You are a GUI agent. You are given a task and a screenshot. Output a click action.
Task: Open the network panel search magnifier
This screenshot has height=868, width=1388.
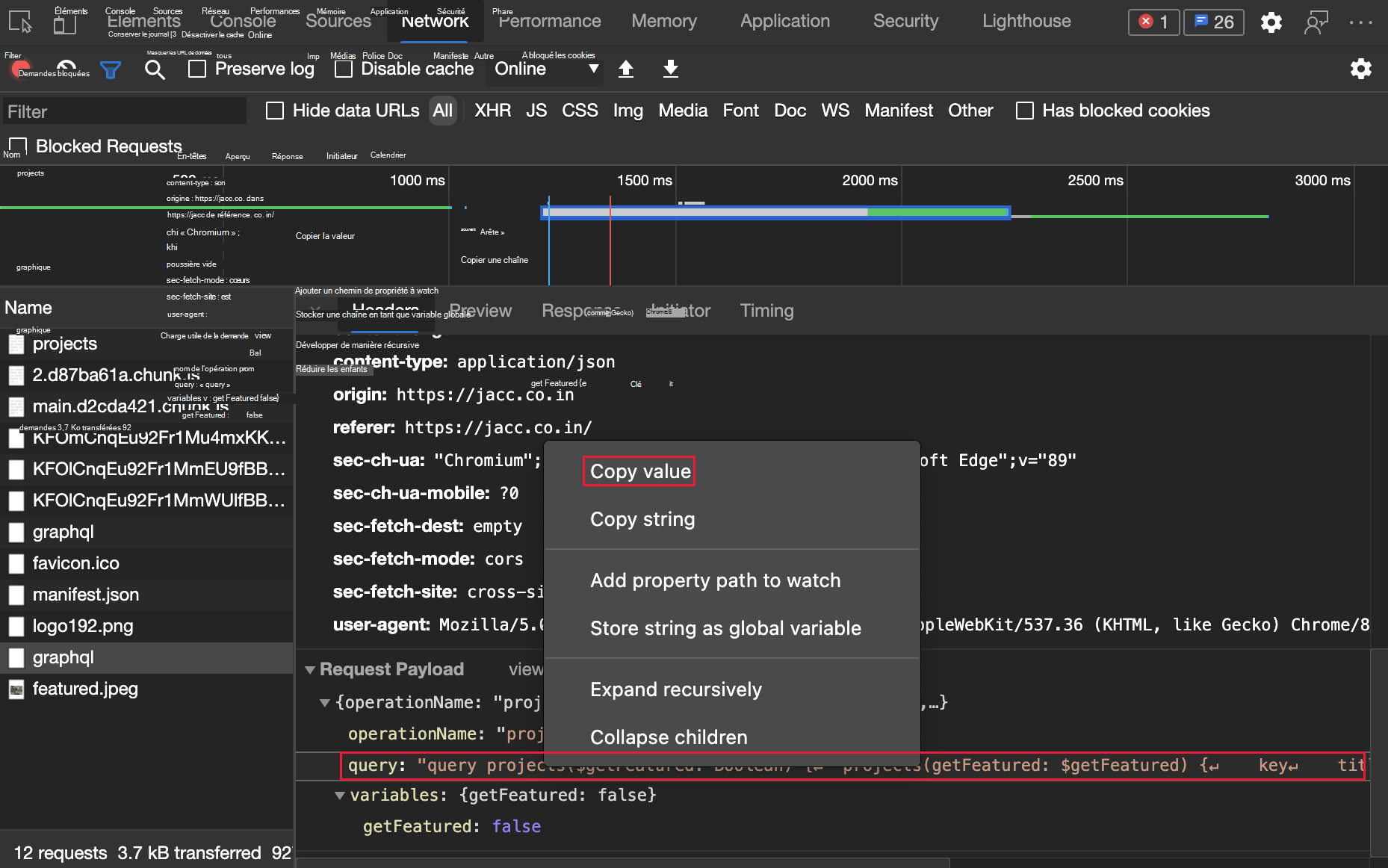click(x=155, y=69)
